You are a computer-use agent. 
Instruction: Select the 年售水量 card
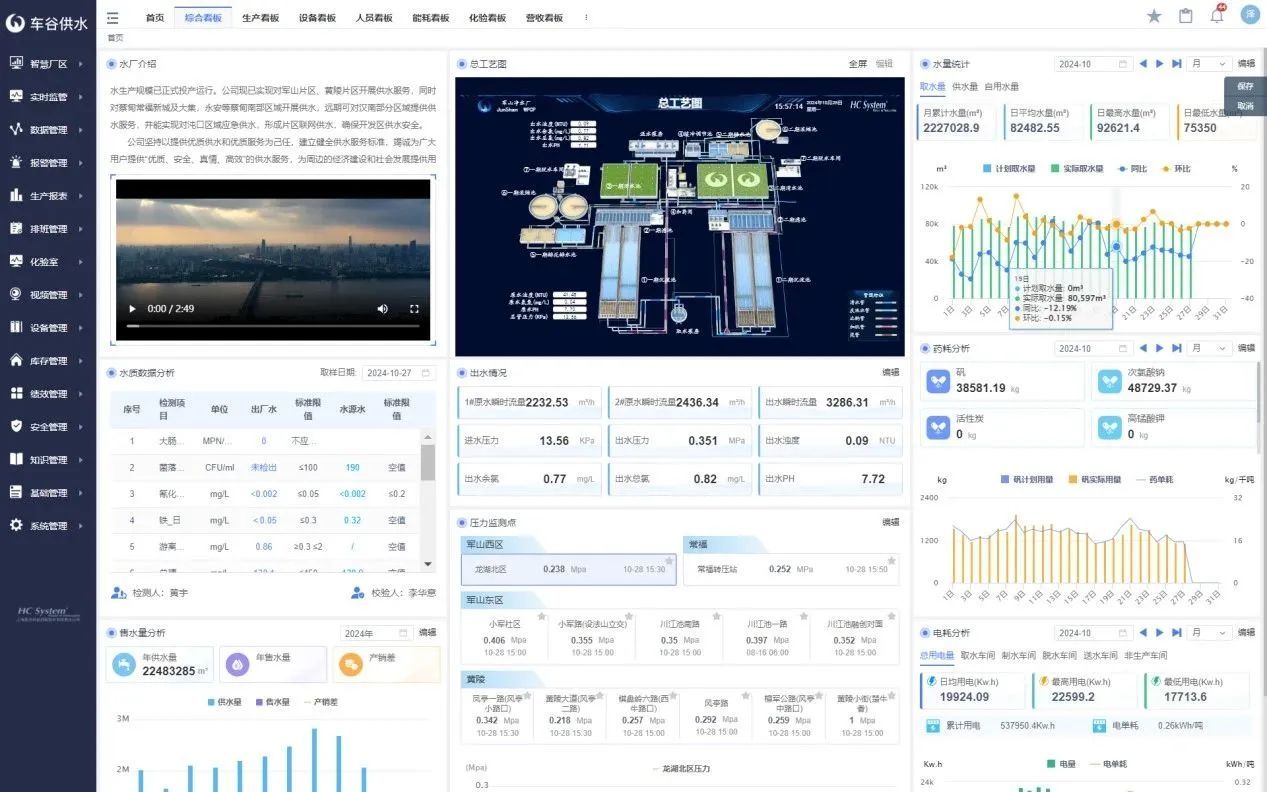point(272,664)
